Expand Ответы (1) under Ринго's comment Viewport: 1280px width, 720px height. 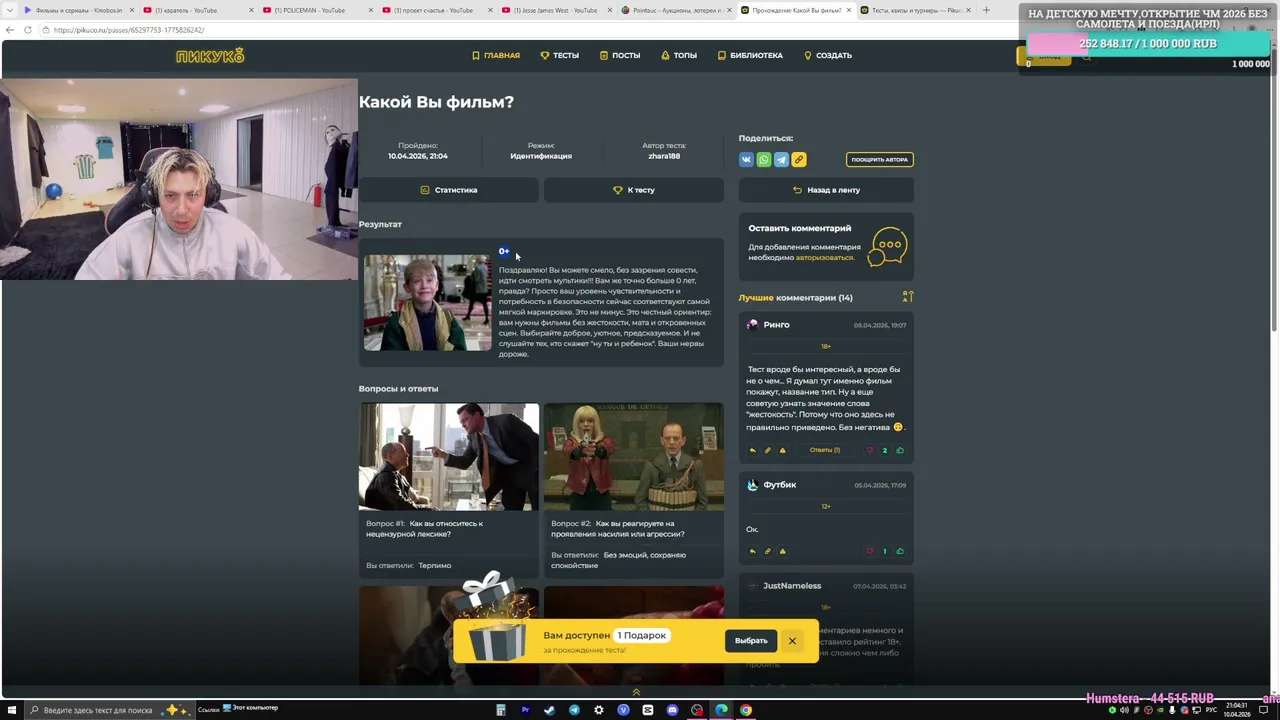[x=825, y=450]
